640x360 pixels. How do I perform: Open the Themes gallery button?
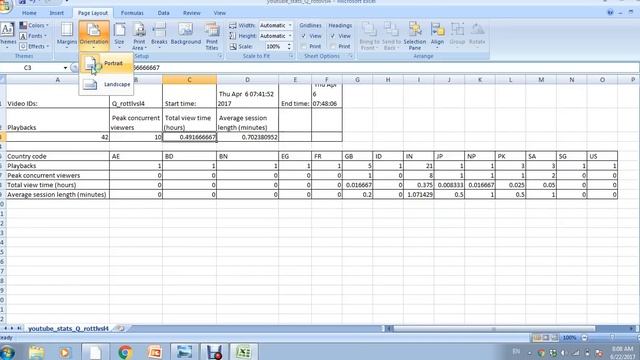(7, 35)
